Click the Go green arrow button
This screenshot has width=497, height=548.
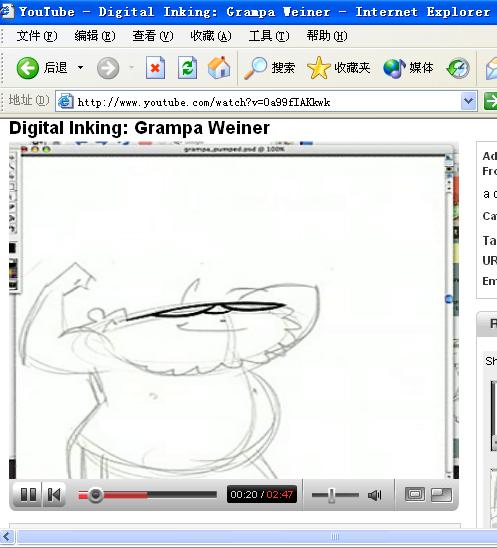point(490,102)
